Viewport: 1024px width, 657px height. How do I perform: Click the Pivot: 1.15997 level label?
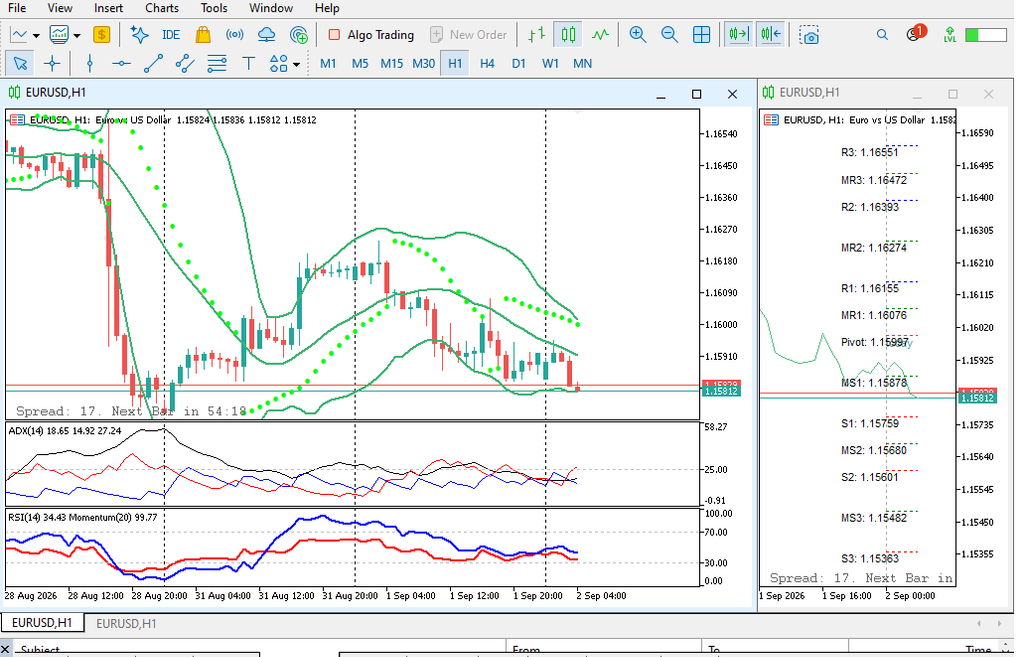pyautogui.click(x=874, y=342)
